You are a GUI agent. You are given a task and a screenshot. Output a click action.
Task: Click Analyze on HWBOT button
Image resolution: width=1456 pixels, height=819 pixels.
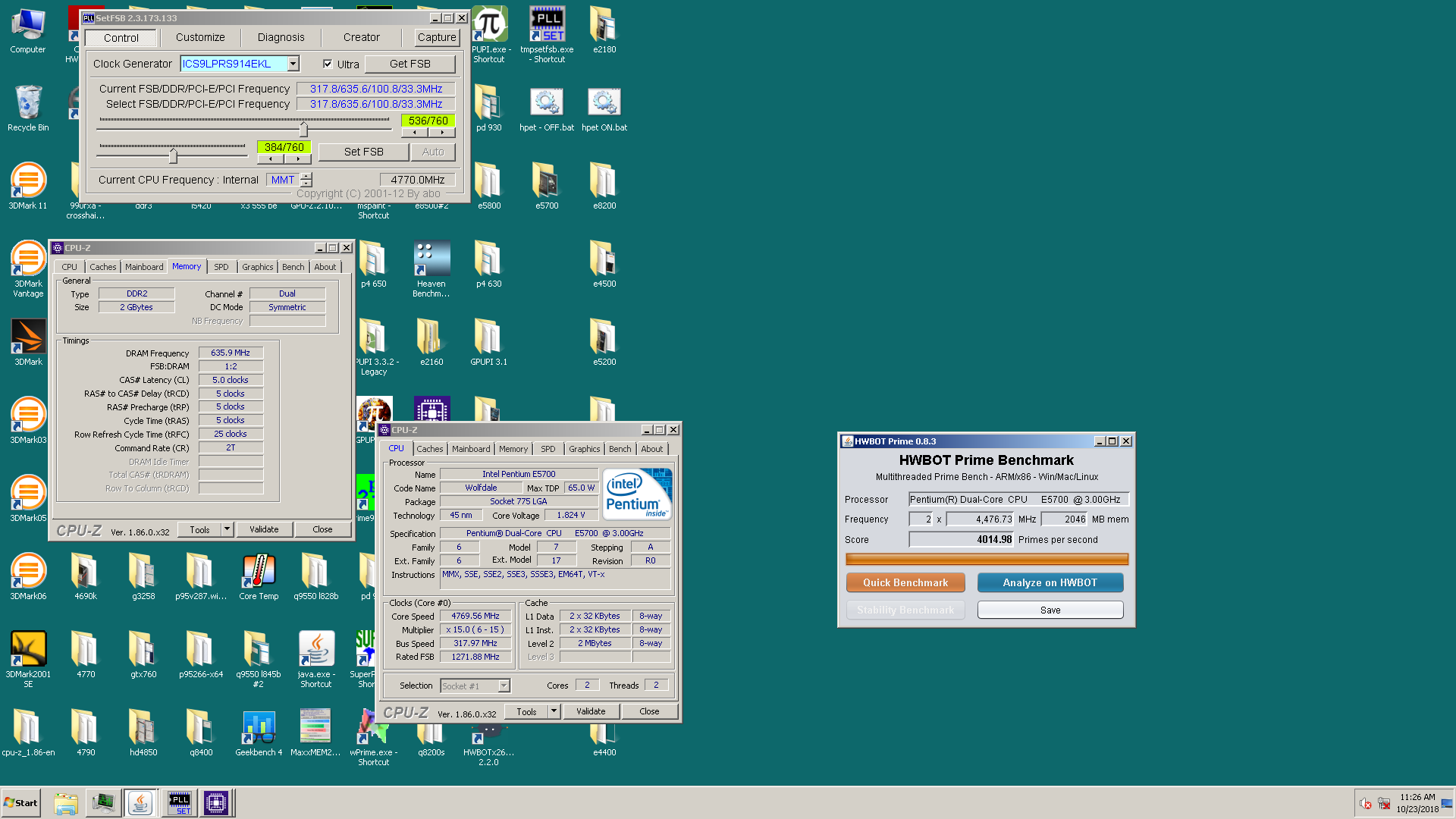click(x=1050, y=582)
